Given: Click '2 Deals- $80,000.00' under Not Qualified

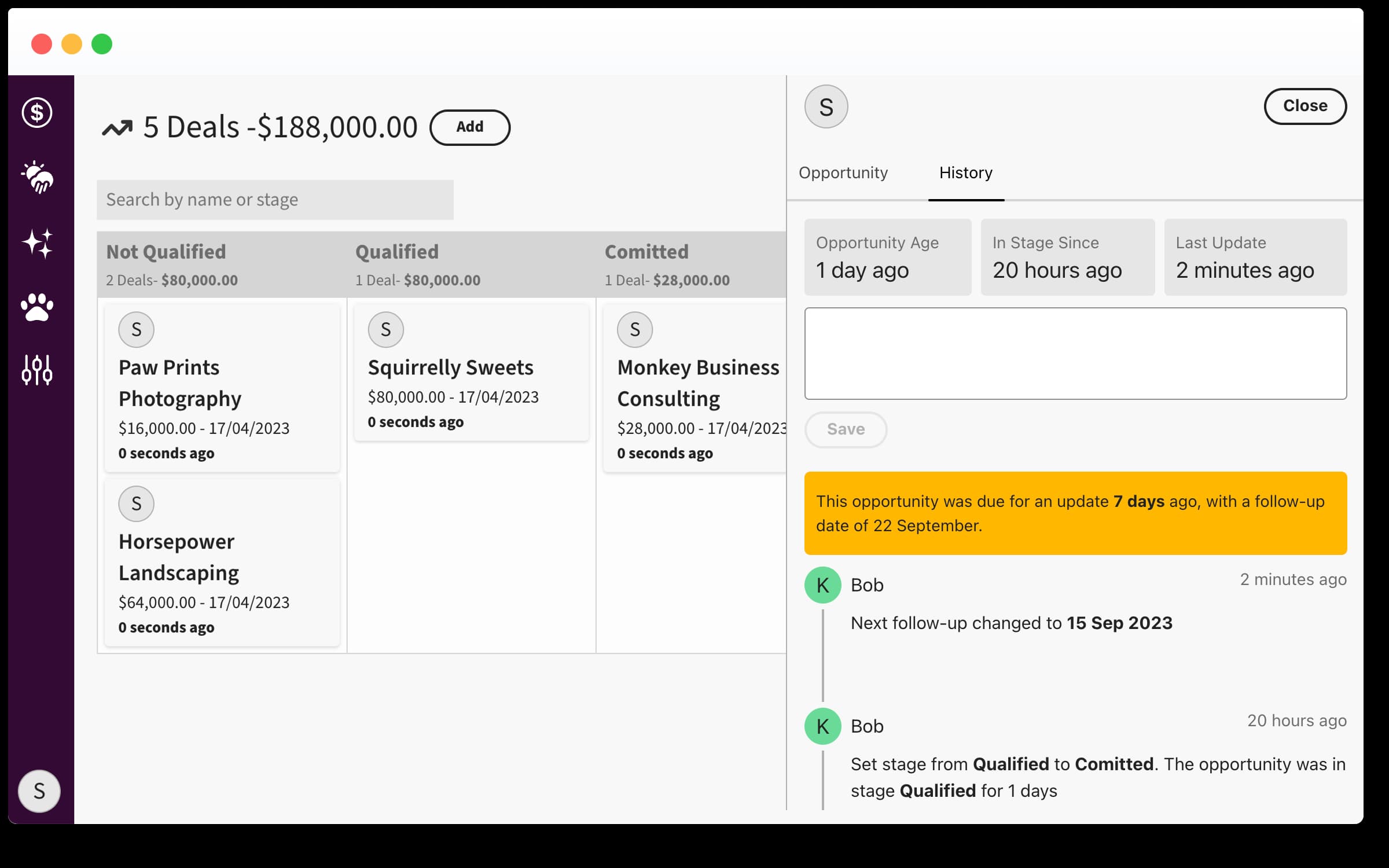Looking at the screenshot, I should tap(172, 280).
